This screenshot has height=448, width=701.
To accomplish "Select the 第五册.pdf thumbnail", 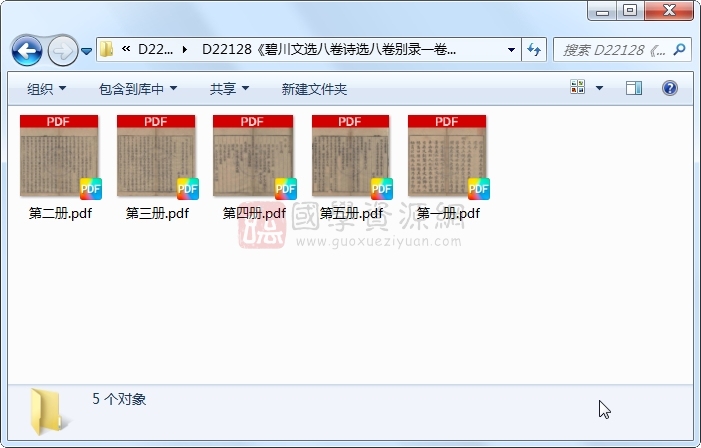I will point(350,156).
